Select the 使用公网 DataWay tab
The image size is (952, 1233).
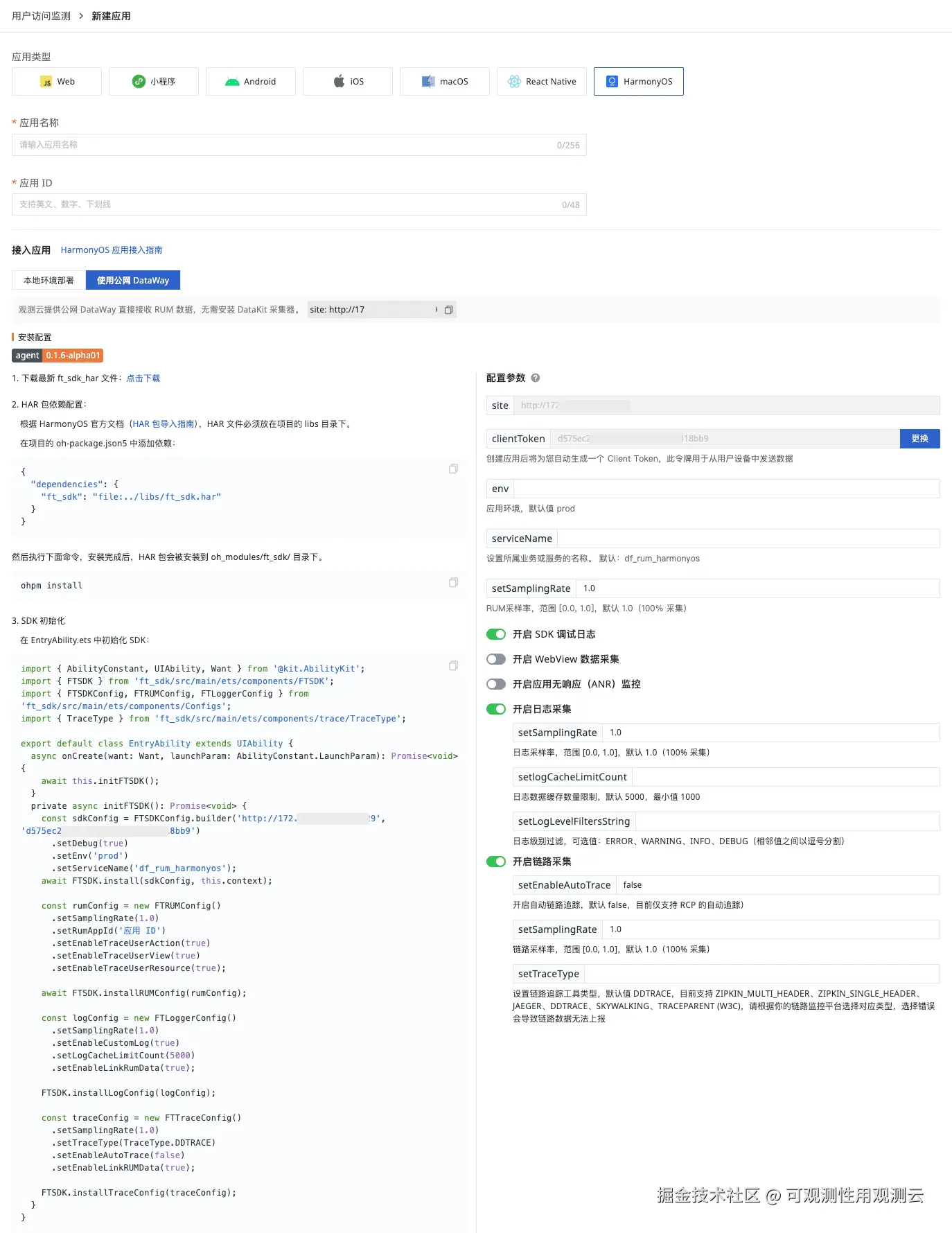pos(133,281)
